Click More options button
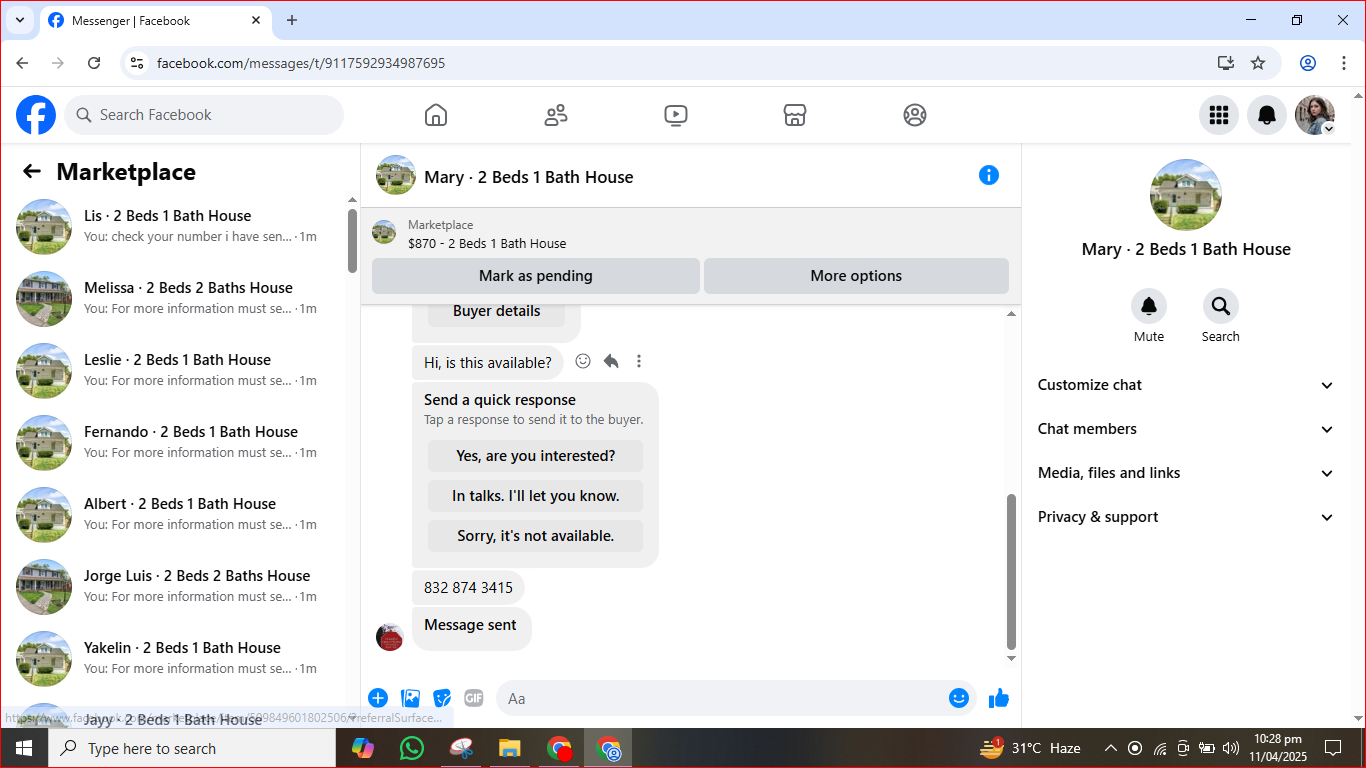Viewport: 1366px width, 768px height. [x=856, y=276]
